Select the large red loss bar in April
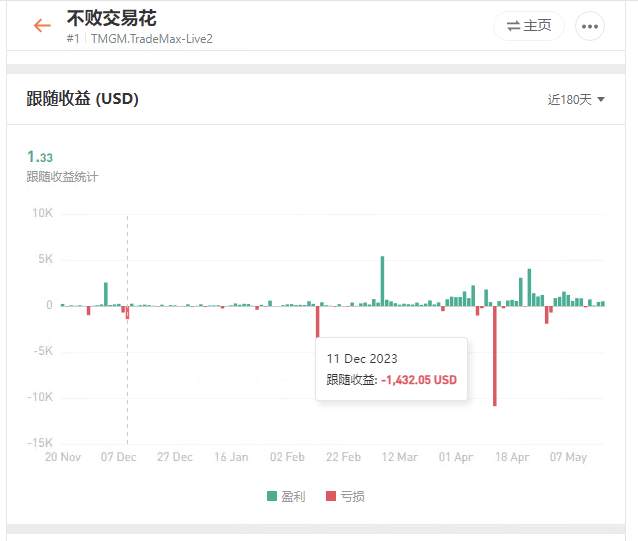Image resolution: width=638 pixels, height=541 pixels. pyautogui.click(x=495, y=356)
